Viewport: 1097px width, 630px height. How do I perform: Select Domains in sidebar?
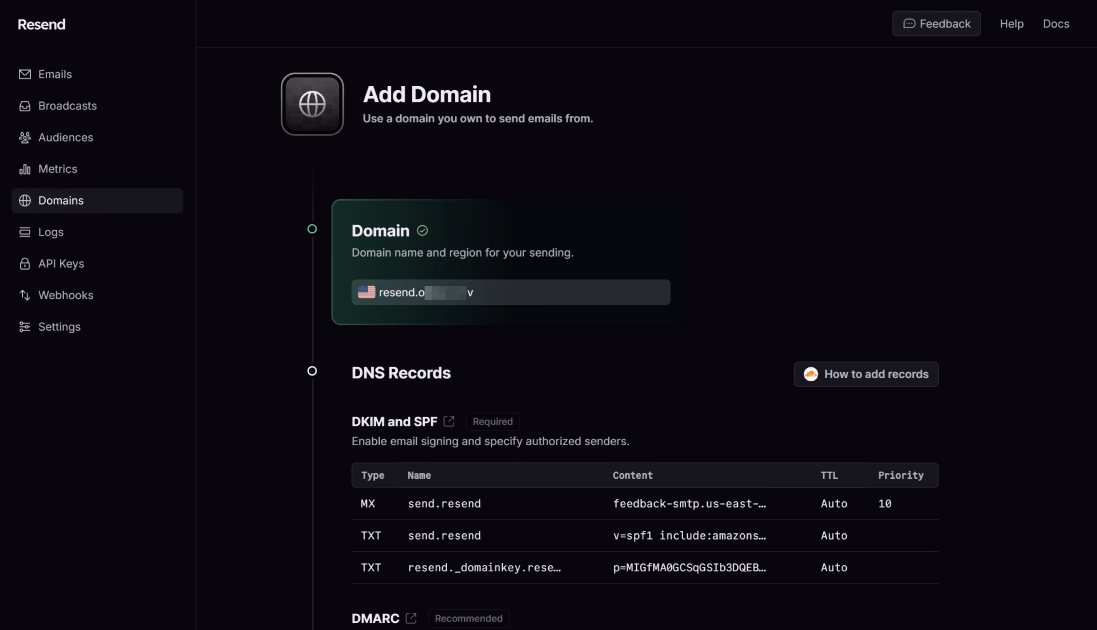click(x=97, y=200)
